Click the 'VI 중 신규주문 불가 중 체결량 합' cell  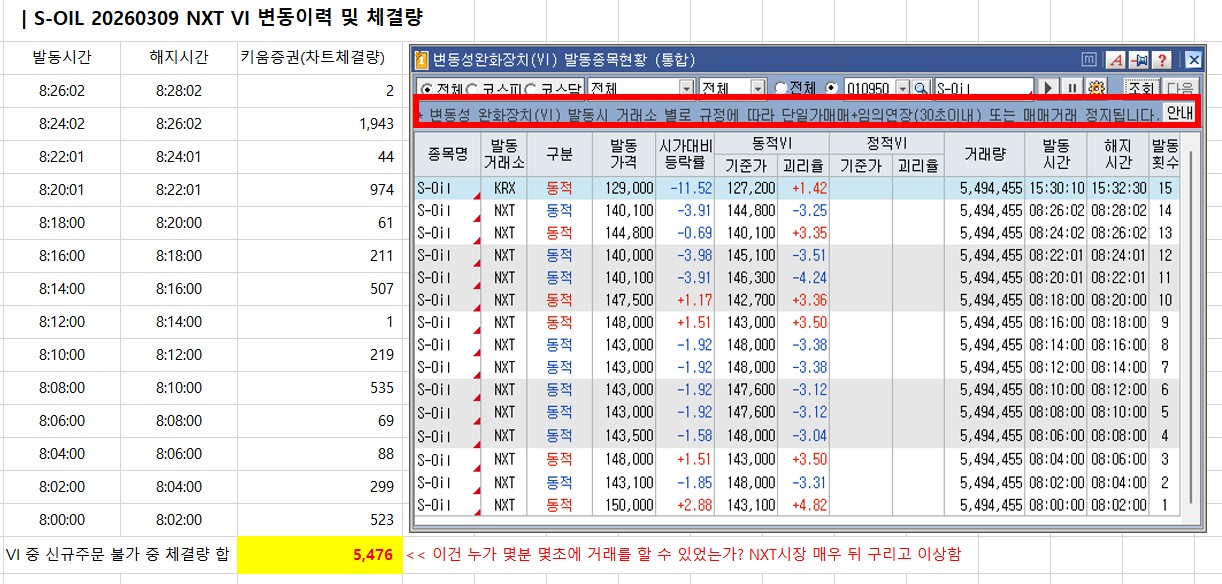click(118, 555)
